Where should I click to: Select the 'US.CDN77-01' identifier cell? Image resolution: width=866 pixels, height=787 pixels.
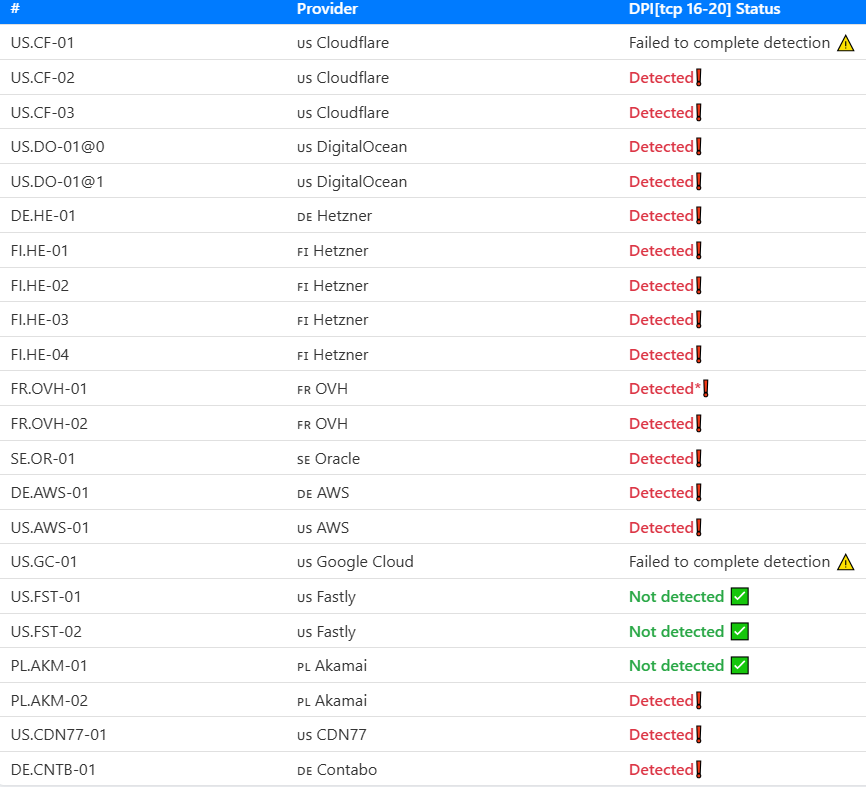coord(59,735)
